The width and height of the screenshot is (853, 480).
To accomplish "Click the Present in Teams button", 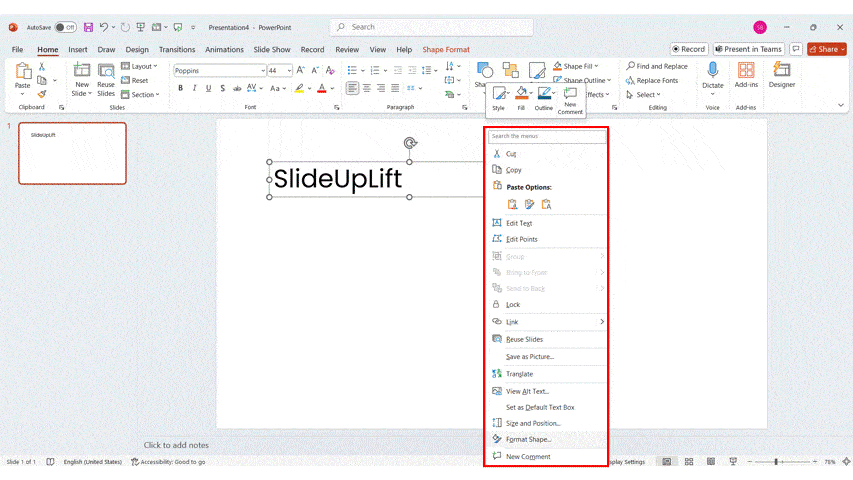I will click(749, 49).
